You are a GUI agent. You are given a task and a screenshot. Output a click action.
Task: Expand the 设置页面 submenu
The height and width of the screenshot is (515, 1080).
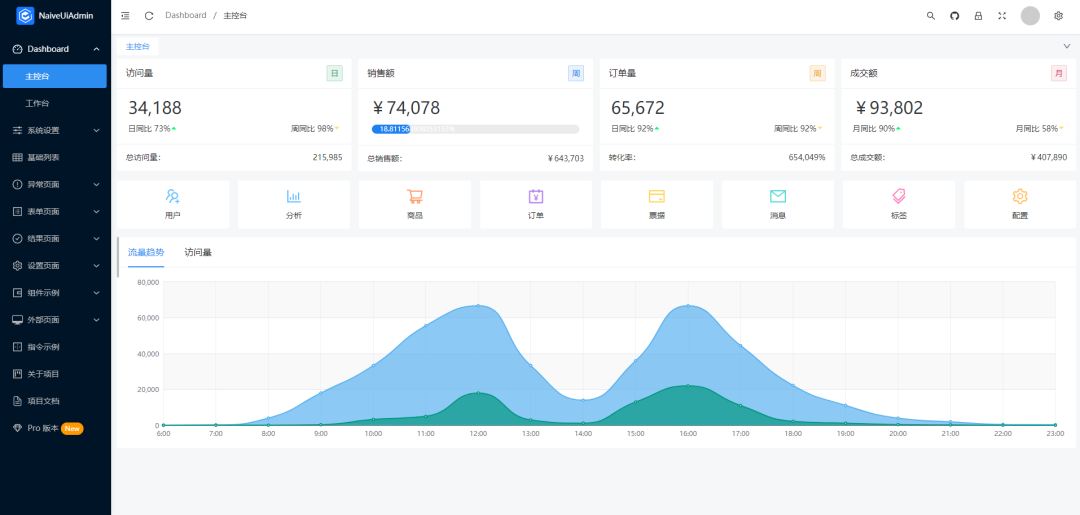[96, 265]
